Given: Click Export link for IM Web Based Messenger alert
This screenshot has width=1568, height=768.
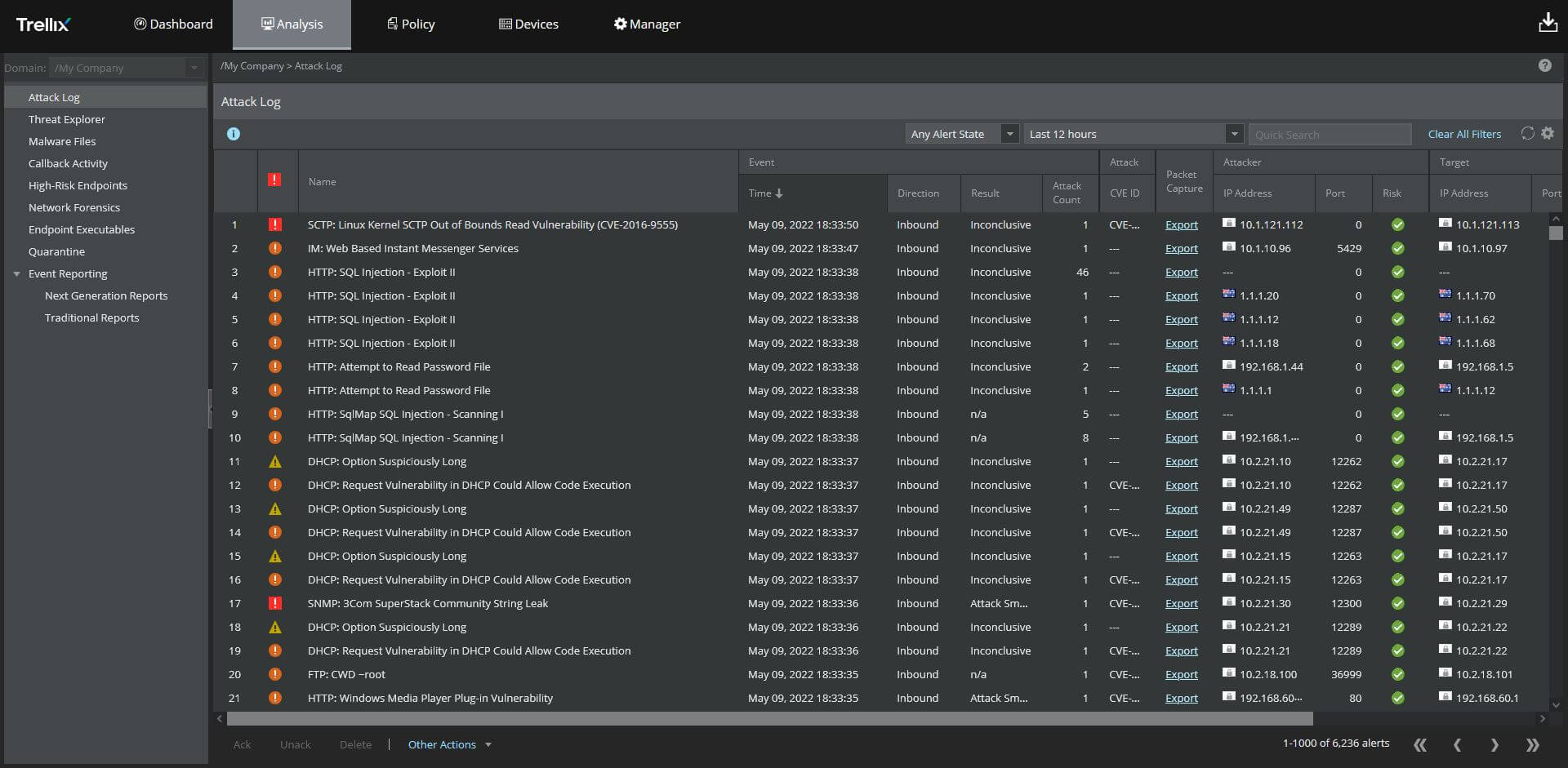Looking at the screenshot, I should click(1181, 248).
